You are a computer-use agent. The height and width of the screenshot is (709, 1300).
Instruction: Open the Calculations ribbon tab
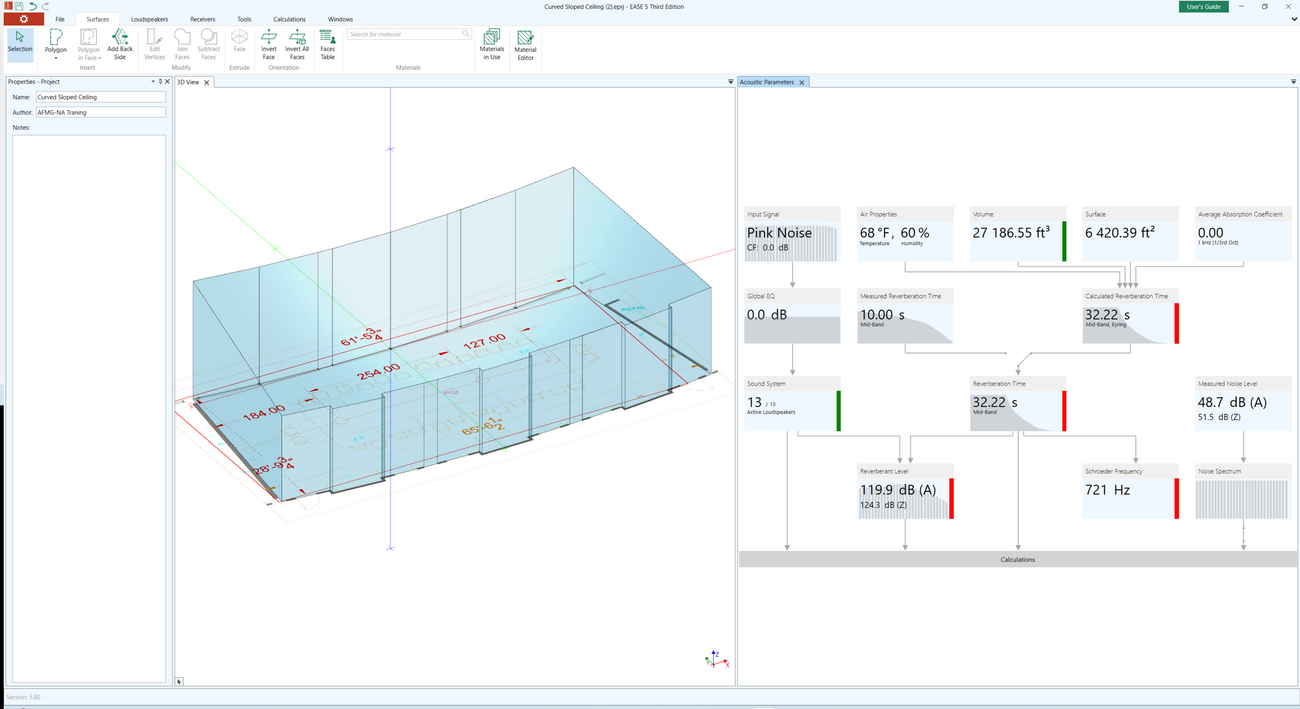click(289, 19)
